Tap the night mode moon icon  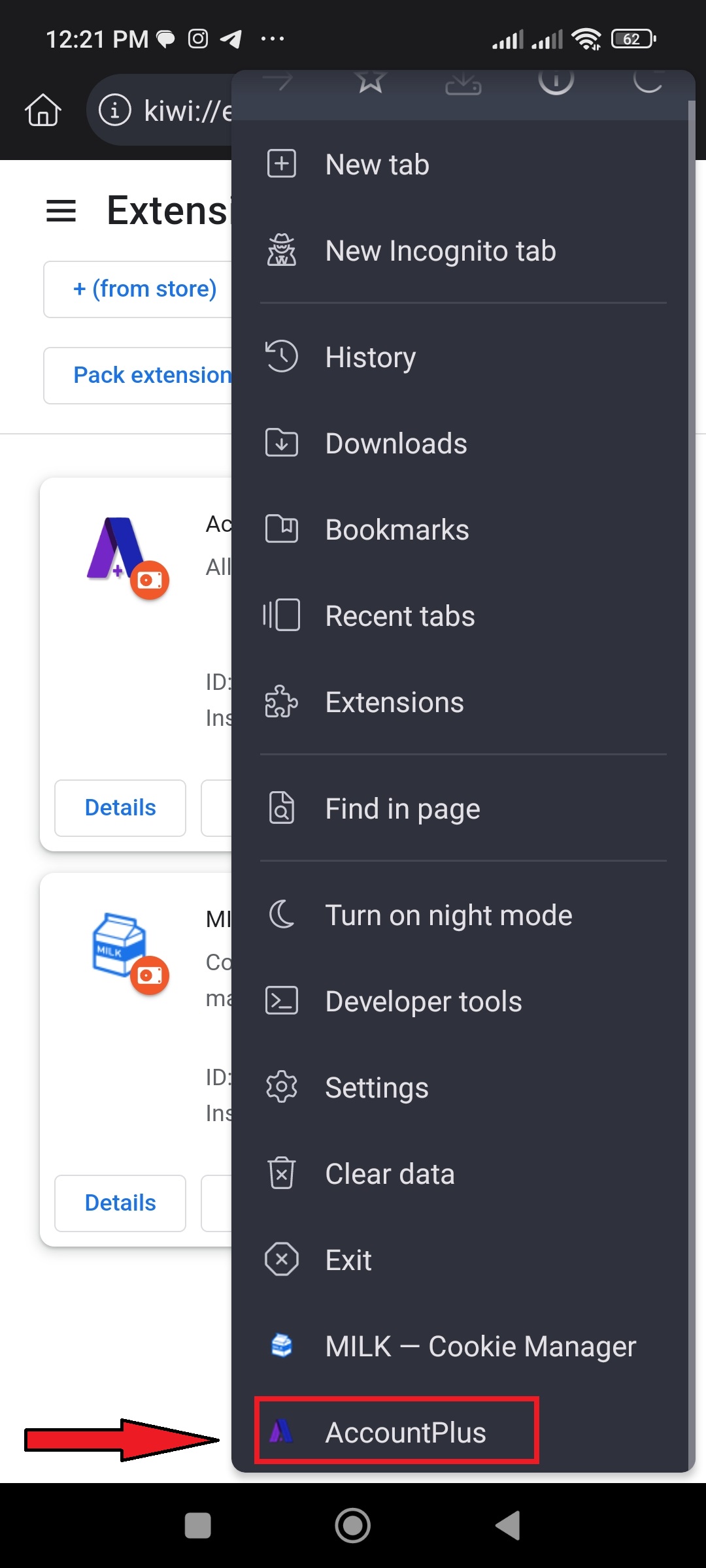pyautogui.click(x=282, y=914)
